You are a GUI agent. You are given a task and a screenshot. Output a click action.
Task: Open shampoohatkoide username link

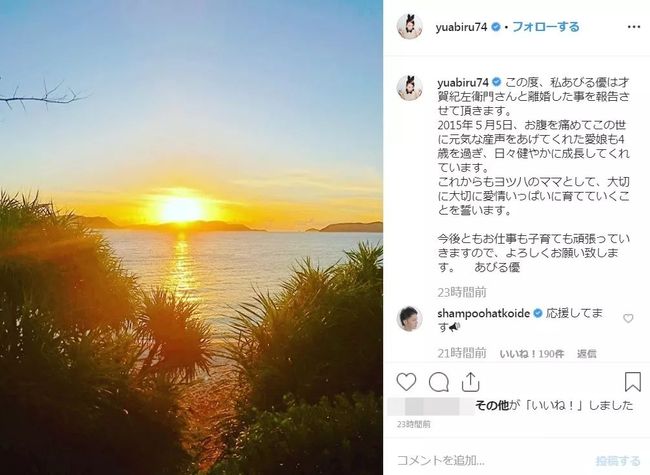pyautogui.click(x=483, y=314)
